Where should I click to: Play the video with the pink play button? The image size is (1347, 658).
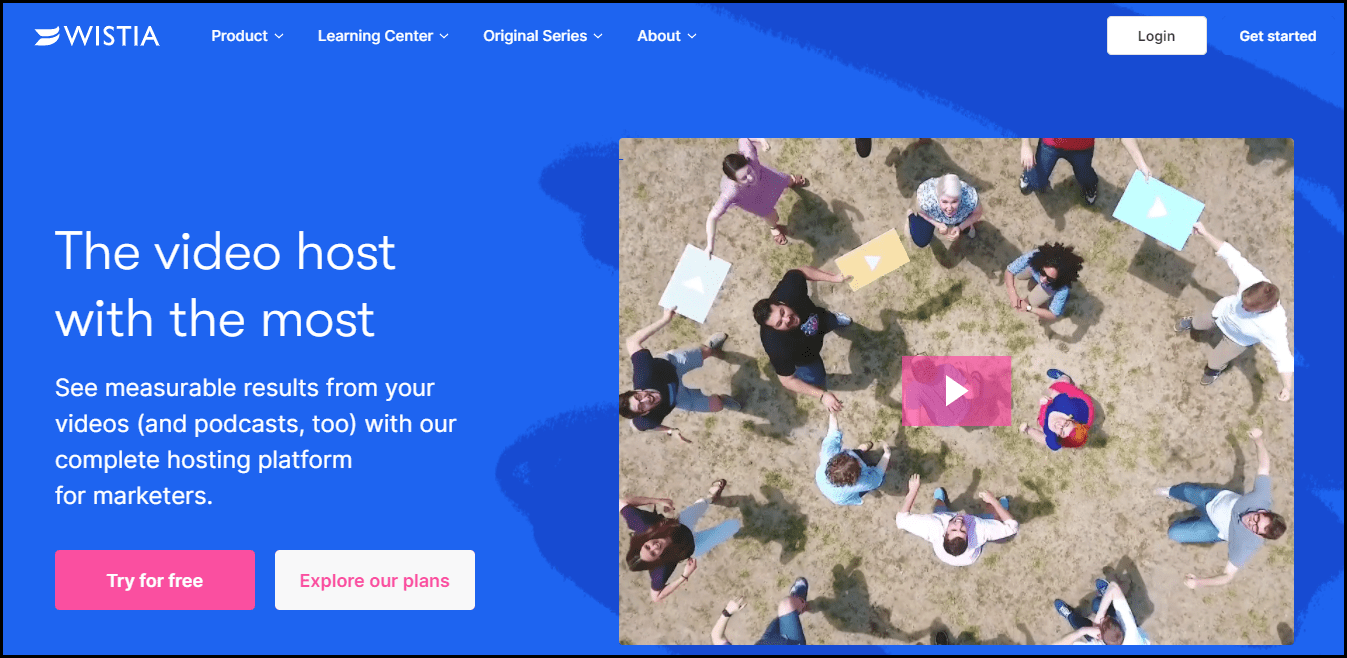956,391
